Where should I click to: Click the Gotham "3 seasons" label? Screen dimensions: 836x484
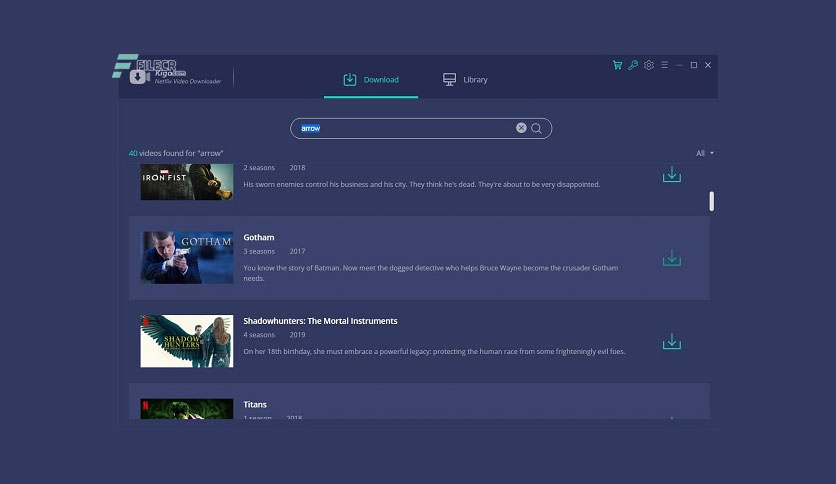click(x=259, y=252)
